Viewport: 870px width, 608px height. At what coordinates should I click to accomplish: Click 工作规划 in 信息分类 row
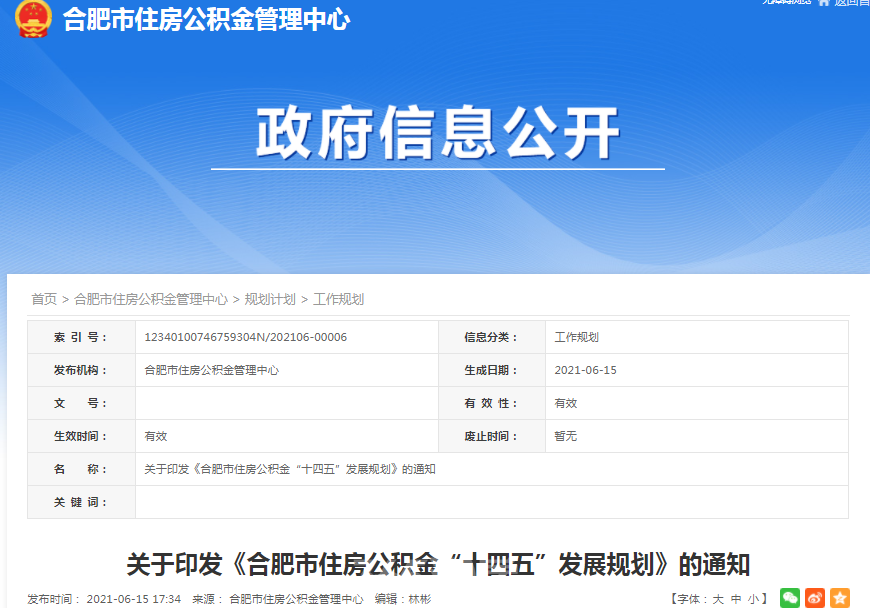pos(577,337)
